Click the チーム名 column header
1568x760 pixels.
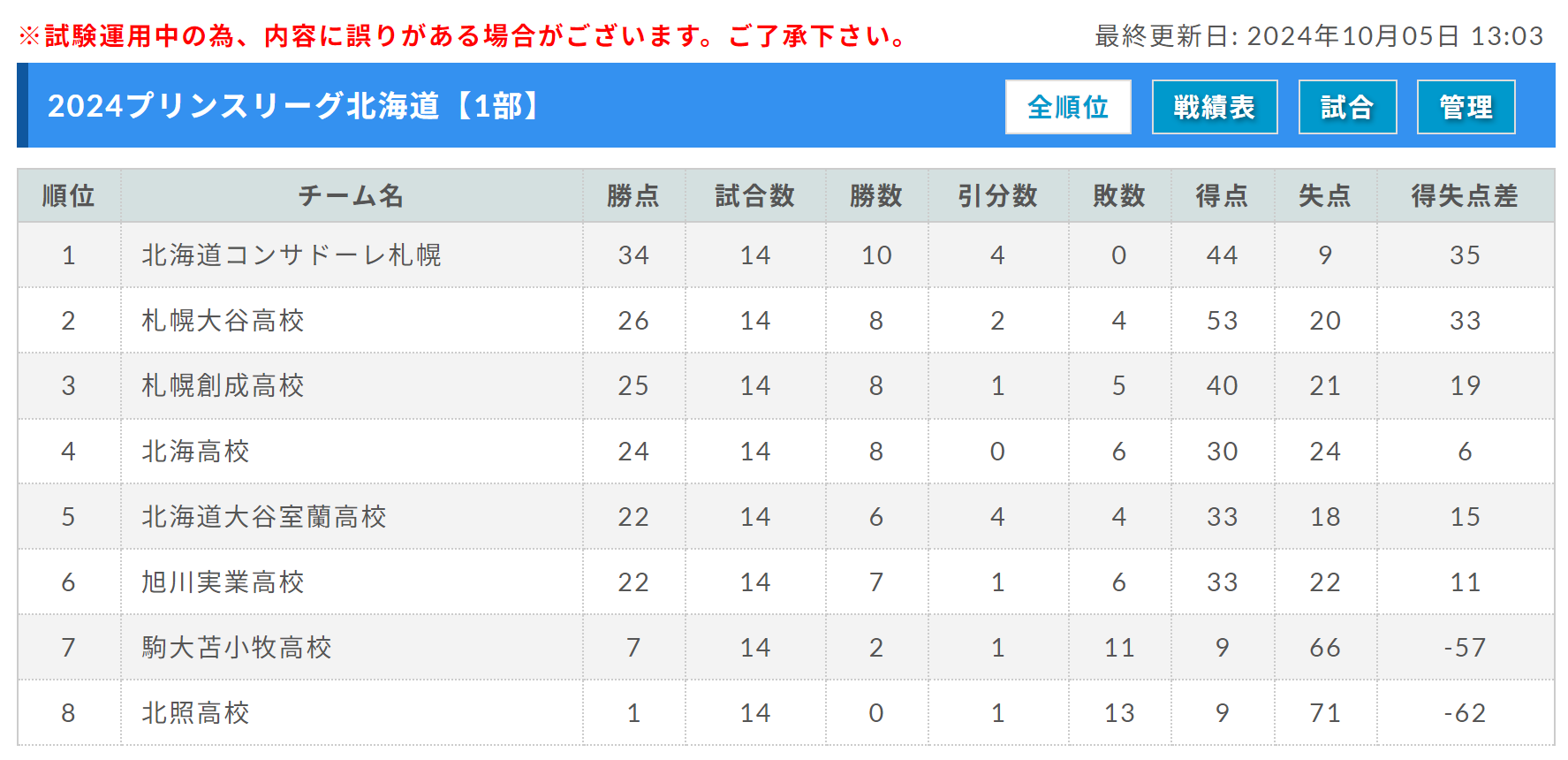click(x=352, y=196)
